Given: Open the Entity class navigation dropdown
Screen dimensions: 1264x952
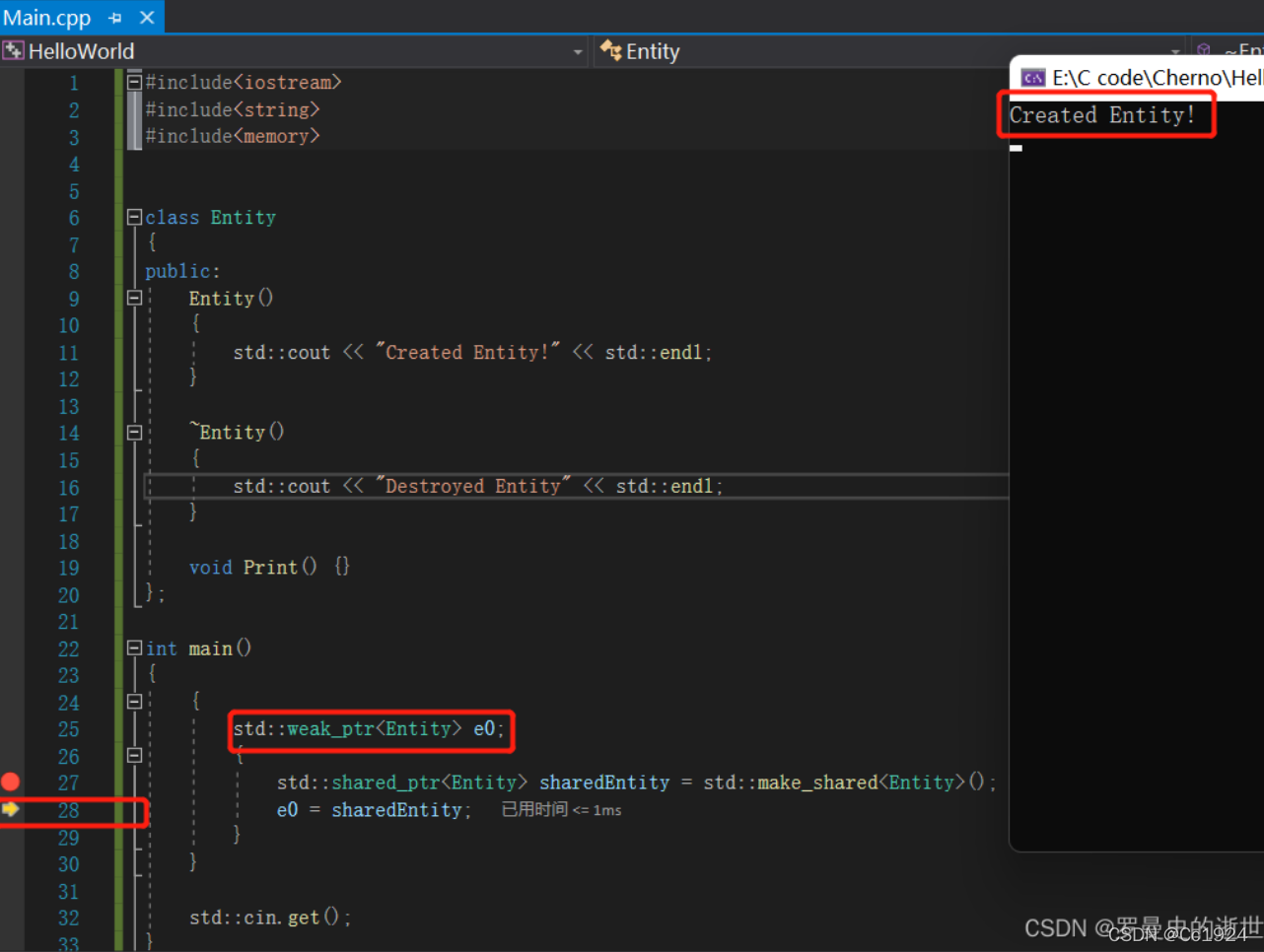Looking at the screenshot, I should (1175, 51).
